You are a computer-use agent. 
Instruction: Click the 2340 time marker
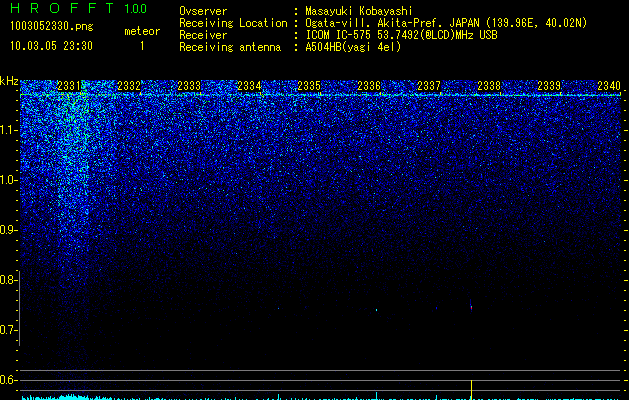coord(609,85)
